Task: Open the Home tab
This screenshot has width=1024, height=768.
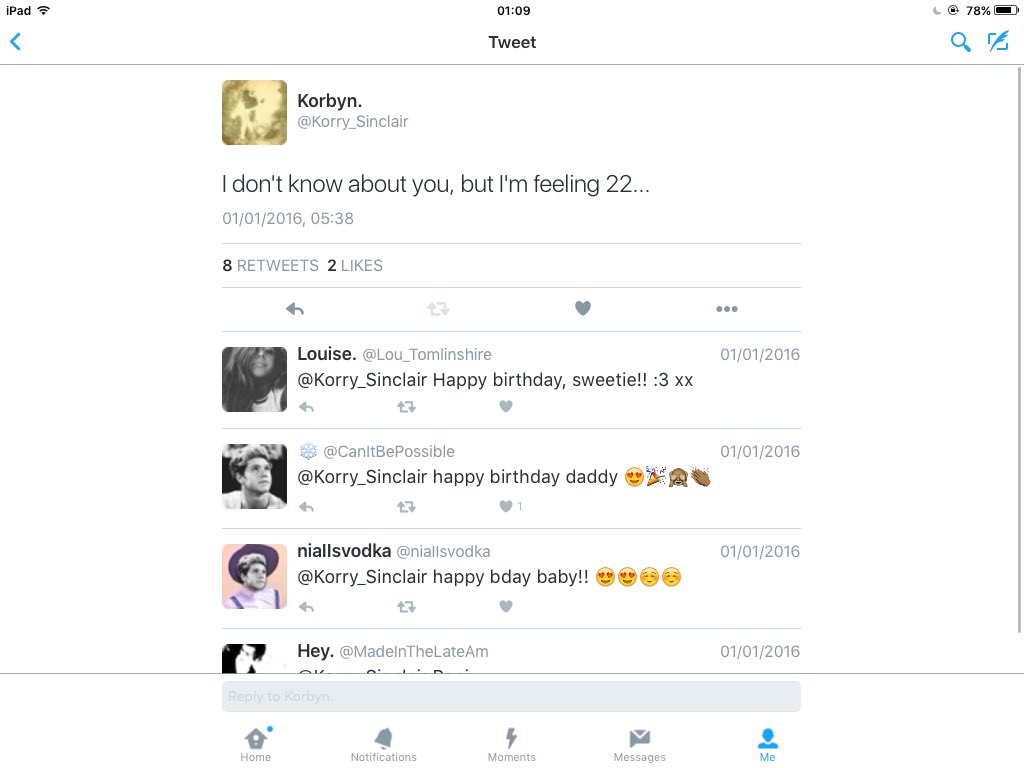Action: 255,745
